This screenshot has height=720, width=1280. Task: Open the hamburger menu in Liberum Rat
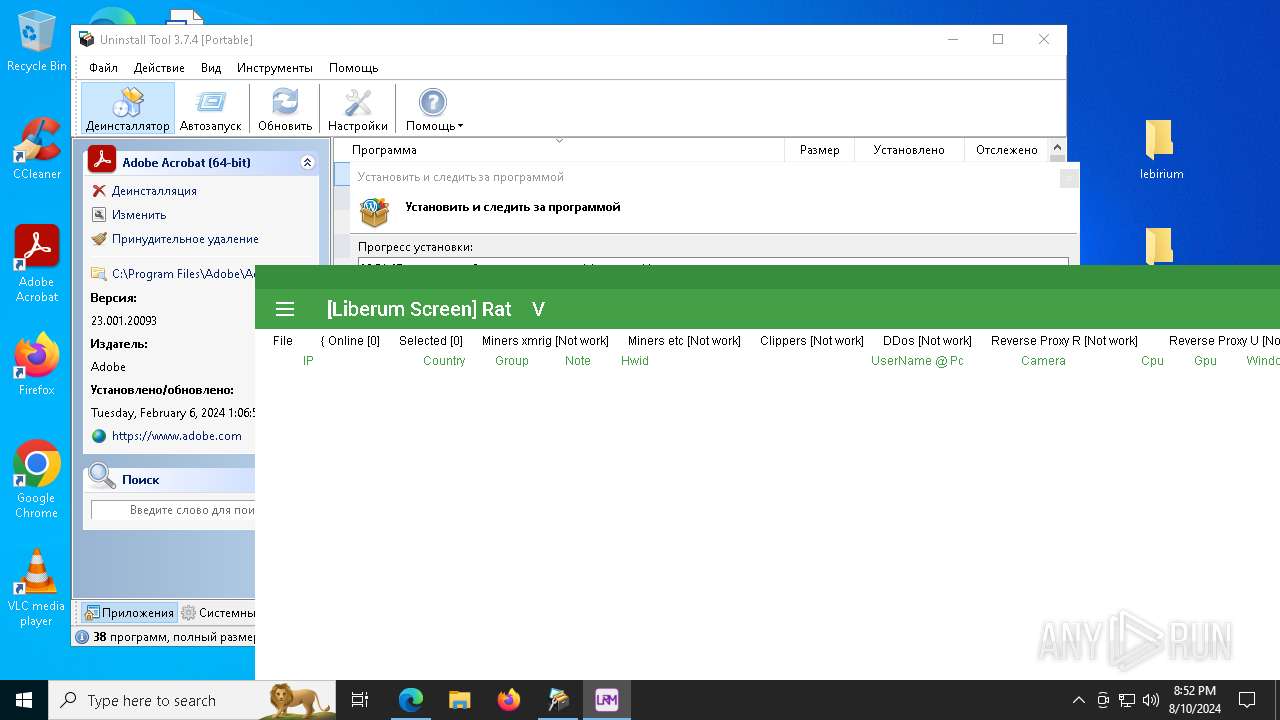tap(285, 309)
